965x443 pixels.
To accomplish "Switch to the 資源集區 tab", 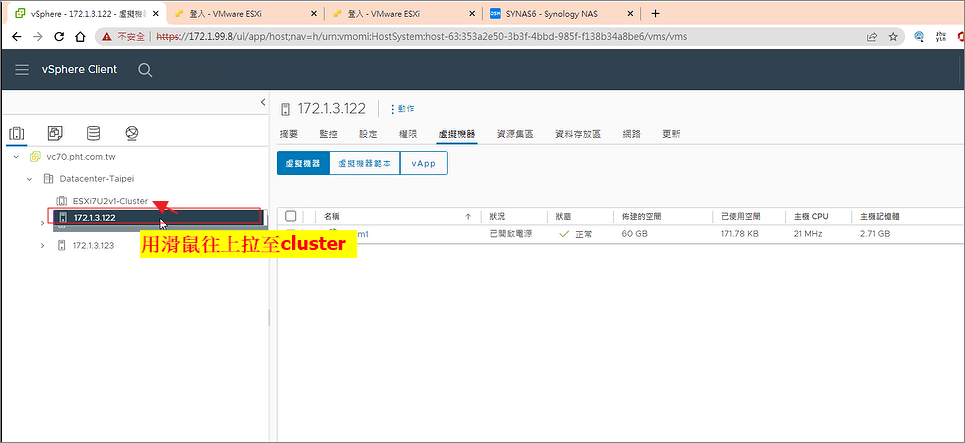I will [x=515, y=134].
